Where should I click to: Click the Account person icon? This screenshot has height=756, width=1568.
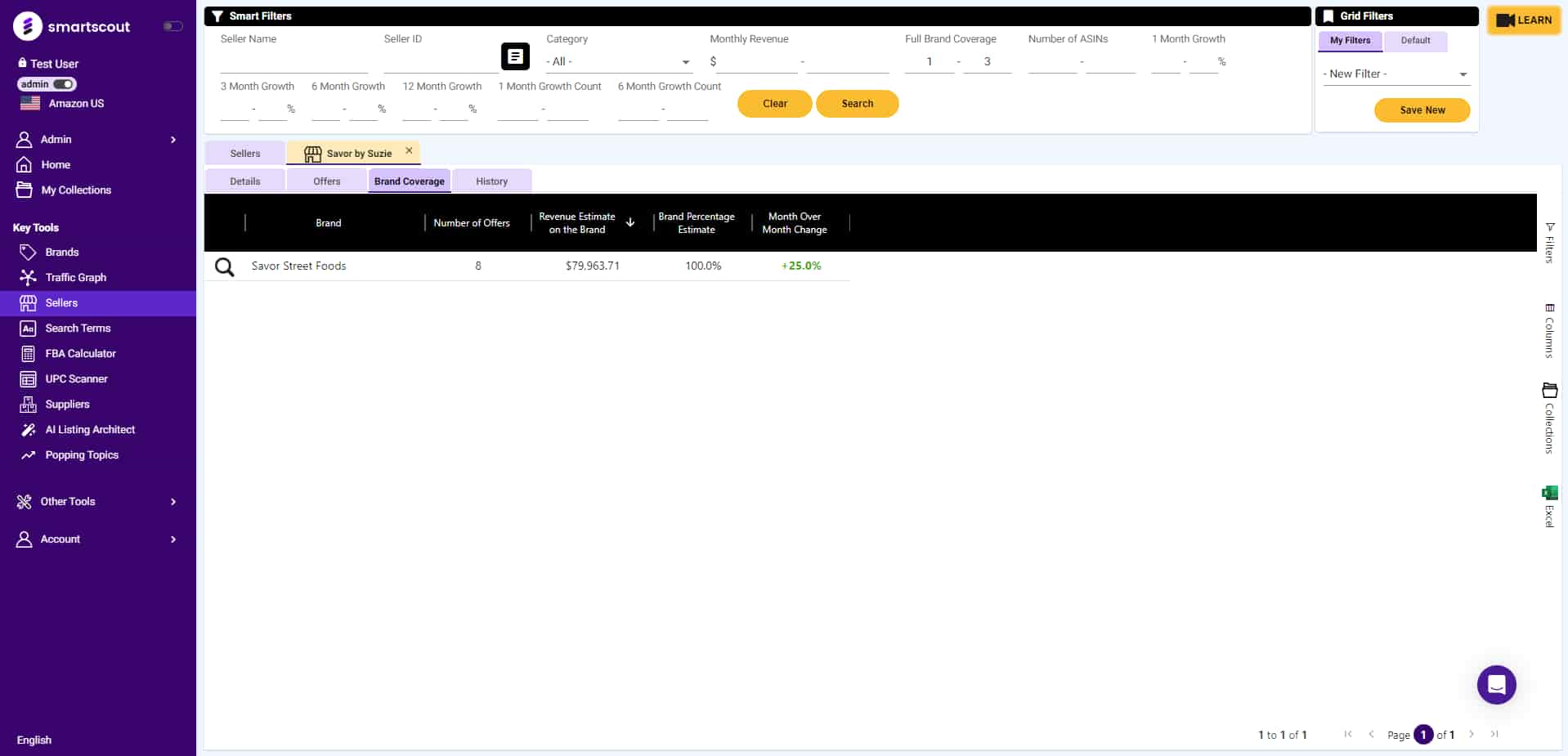coord(25,539)
